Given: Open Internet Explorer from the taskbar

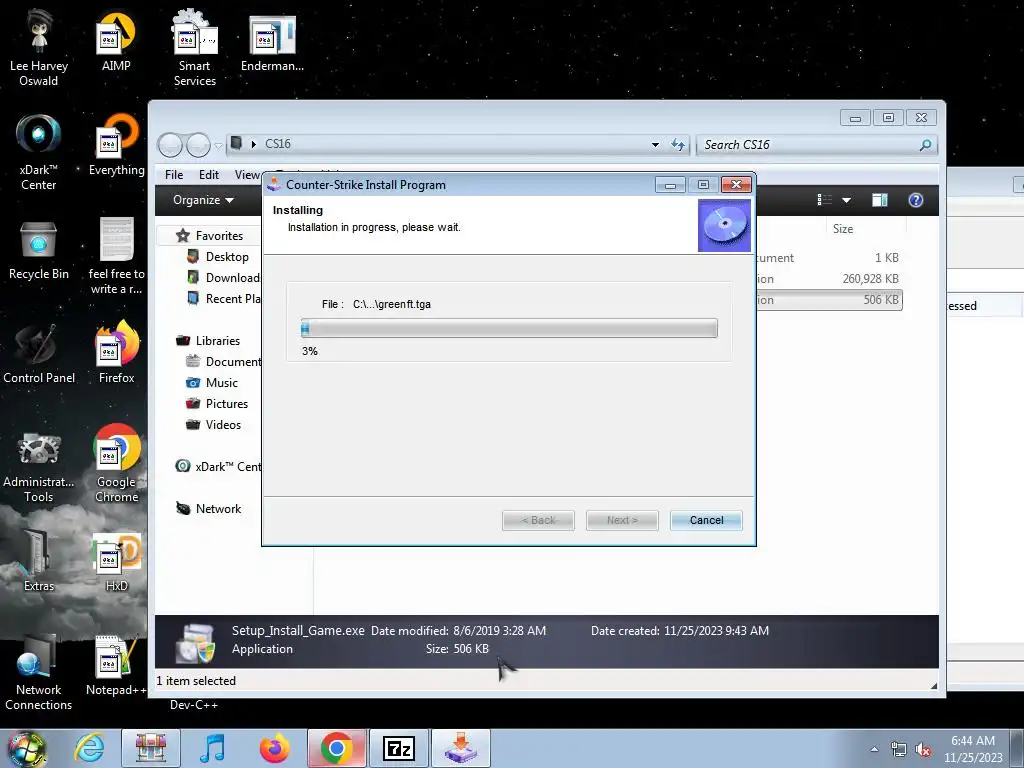Looking at the screenshot, I should pos(89,748).
